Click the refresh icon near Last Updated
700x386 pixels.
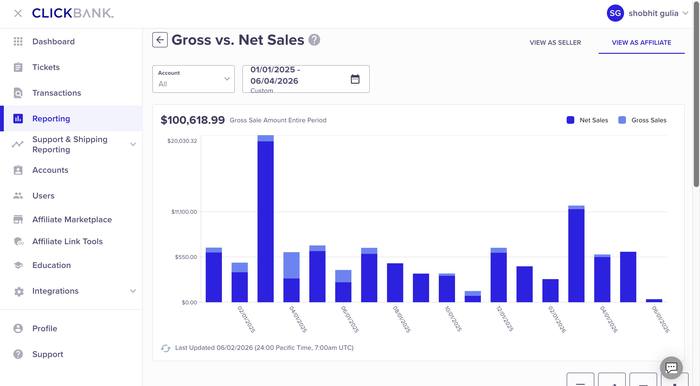166,348
